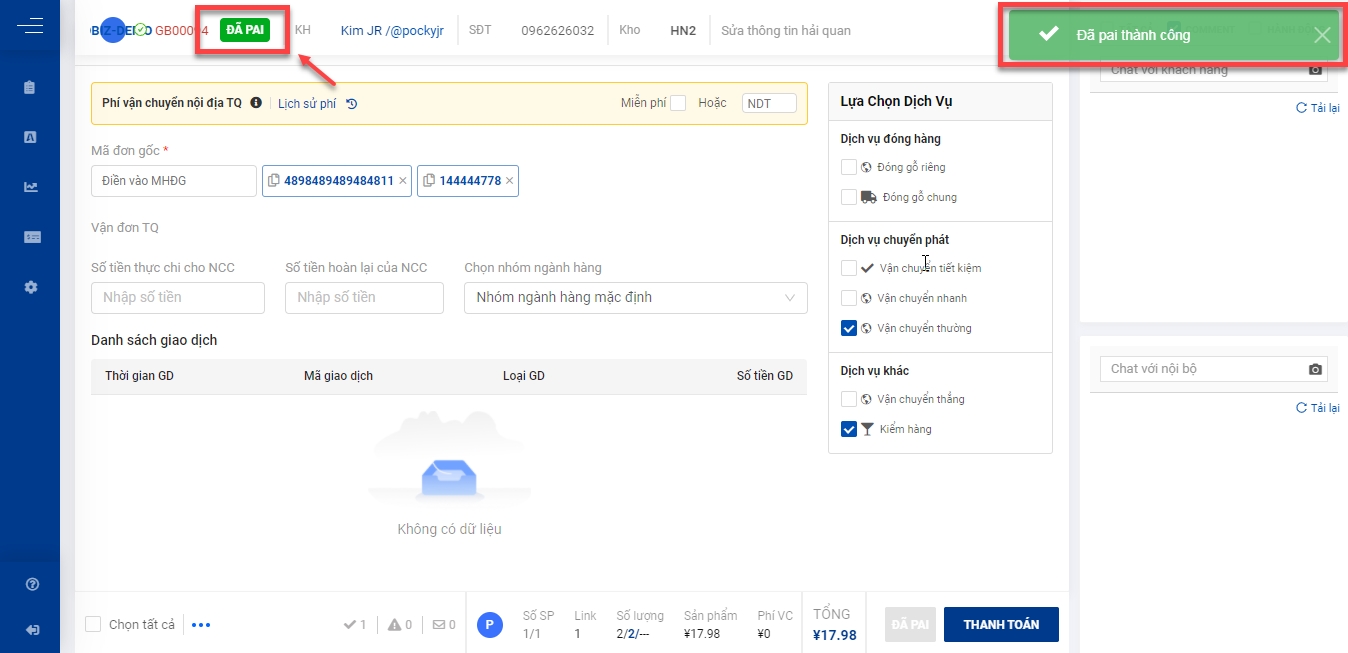Image resolution: width=1348 pixels, height=653 pixels.
Task: Copy order code 4898489489484811
Action: 274,181
